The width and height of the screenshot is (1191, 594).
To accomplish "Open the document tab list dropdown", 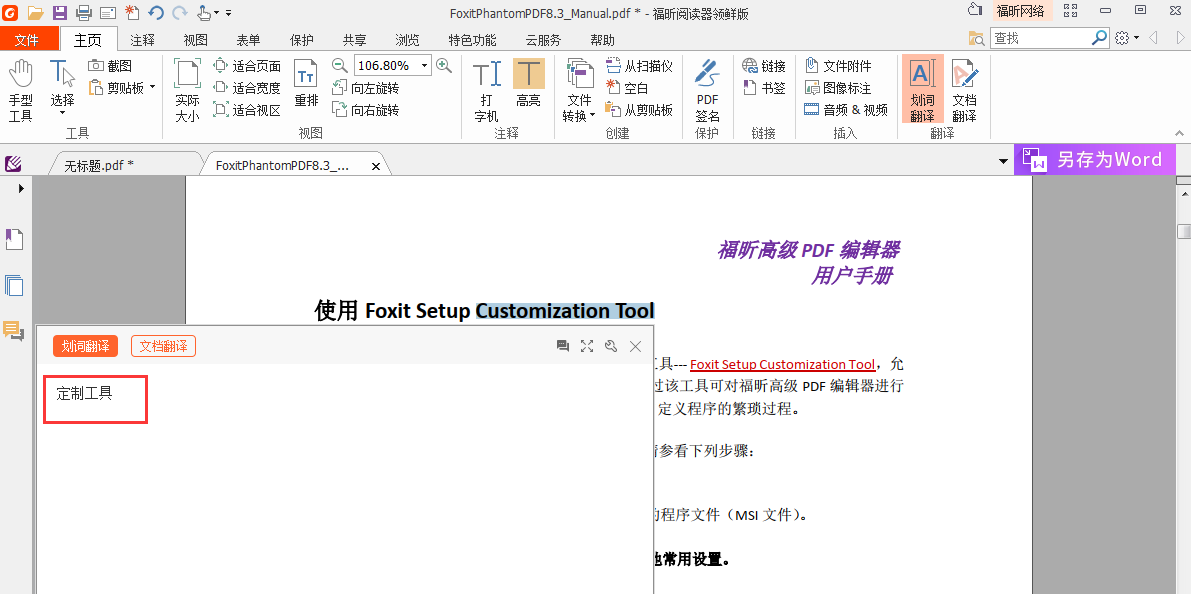I will (x=1004, y=162).
